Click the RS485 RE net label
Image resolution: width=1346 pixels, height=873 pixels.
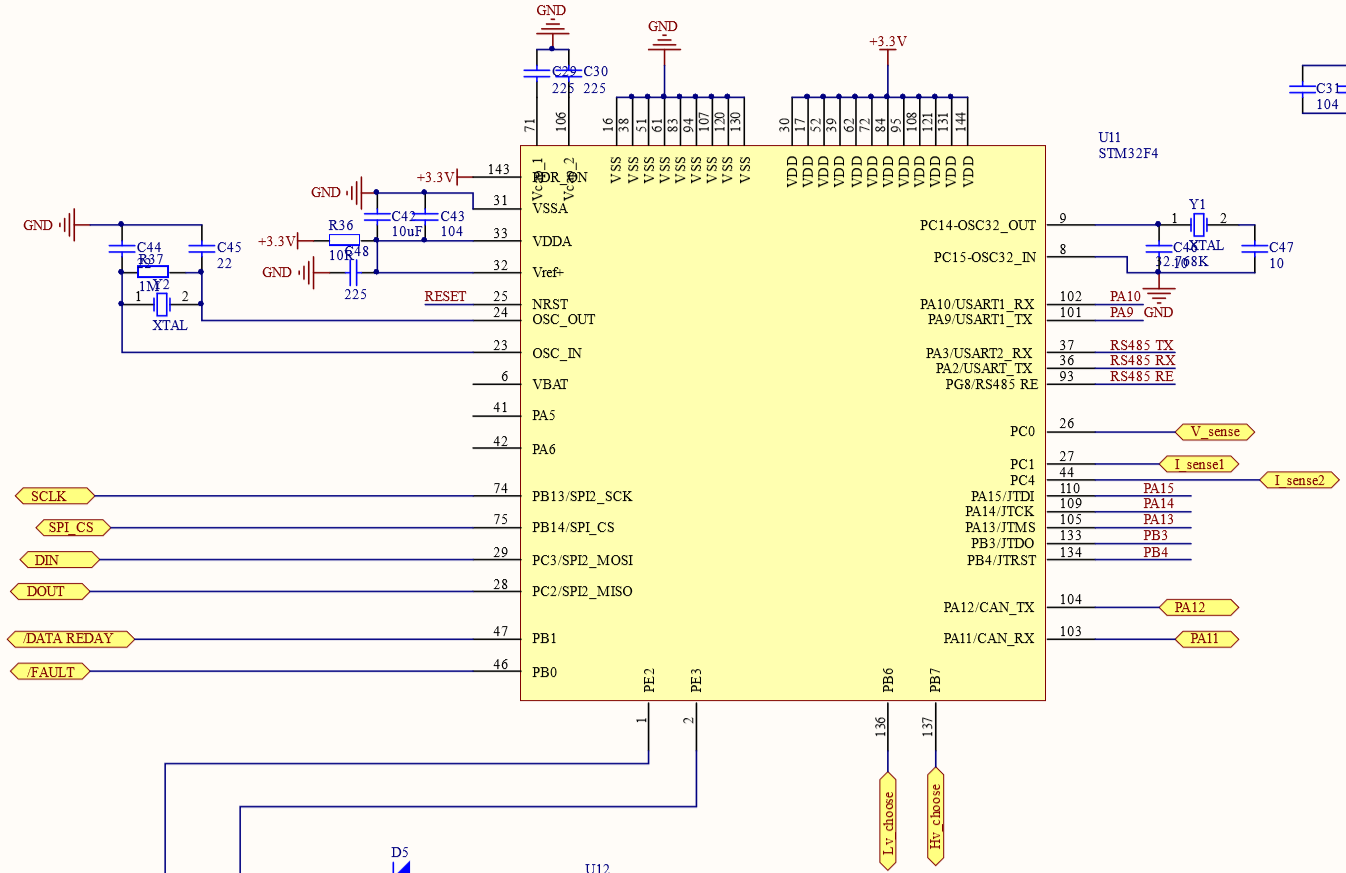[x=1142, y=377]
